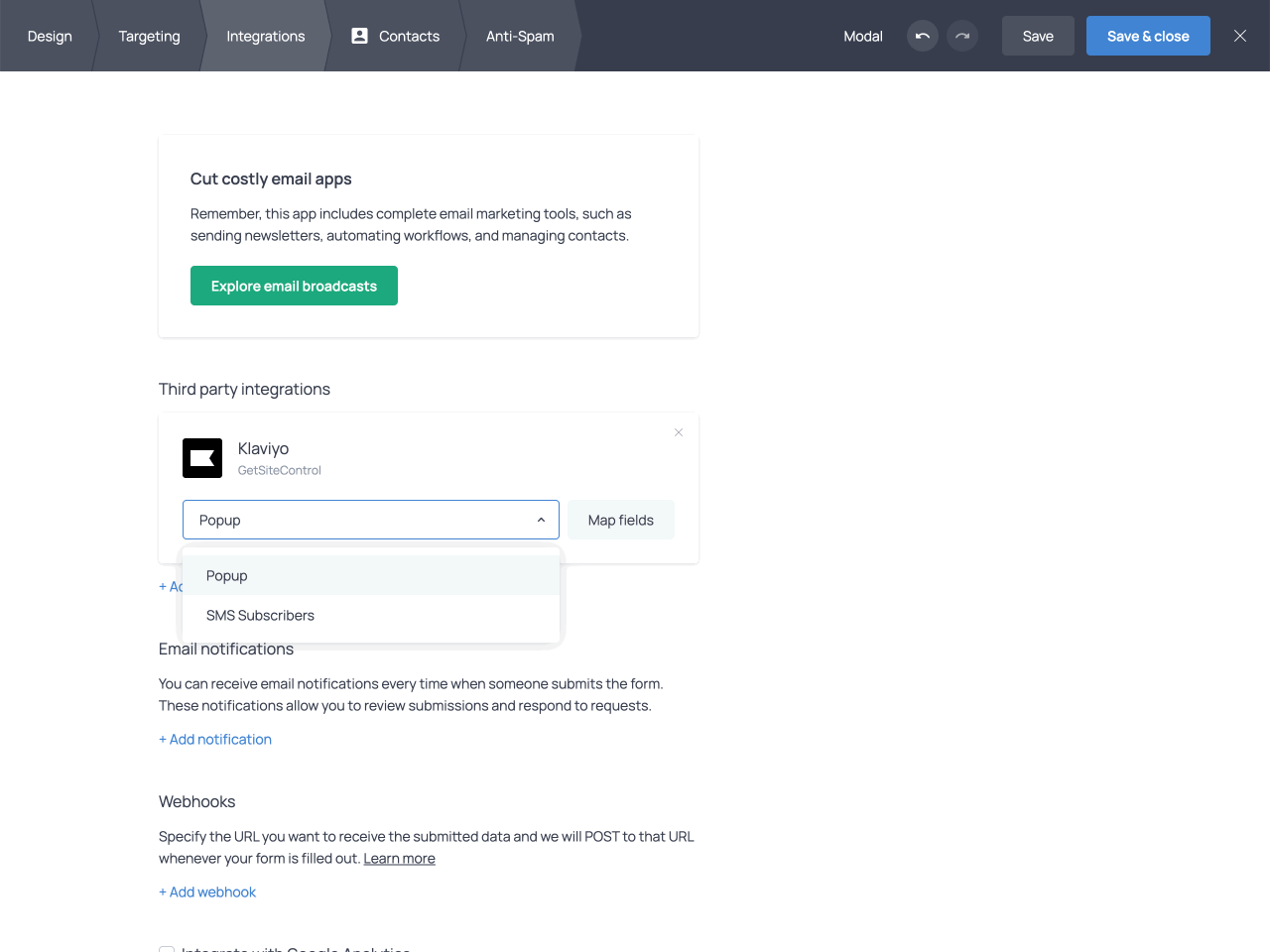This screenshot has width=1270, height=952.
Task: Switch to the Targeting tab
Action: (x=150, y=37)
